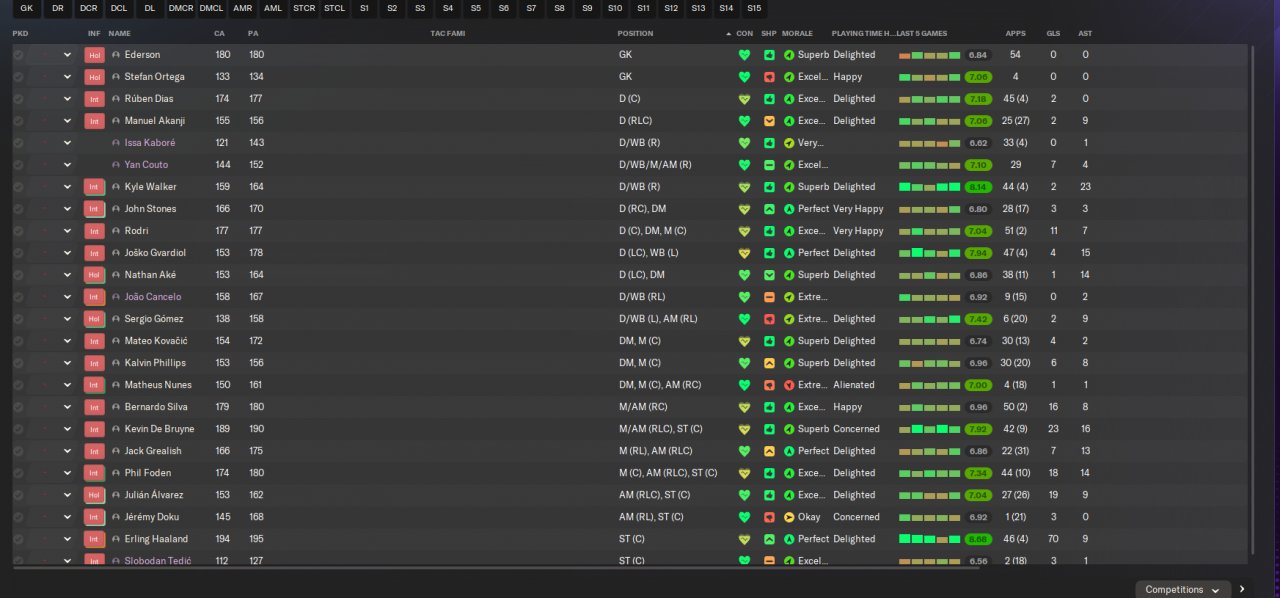Toggle the picked checkmark for Erling Haaland
The image size is (1280, 598).
[18, 539]
